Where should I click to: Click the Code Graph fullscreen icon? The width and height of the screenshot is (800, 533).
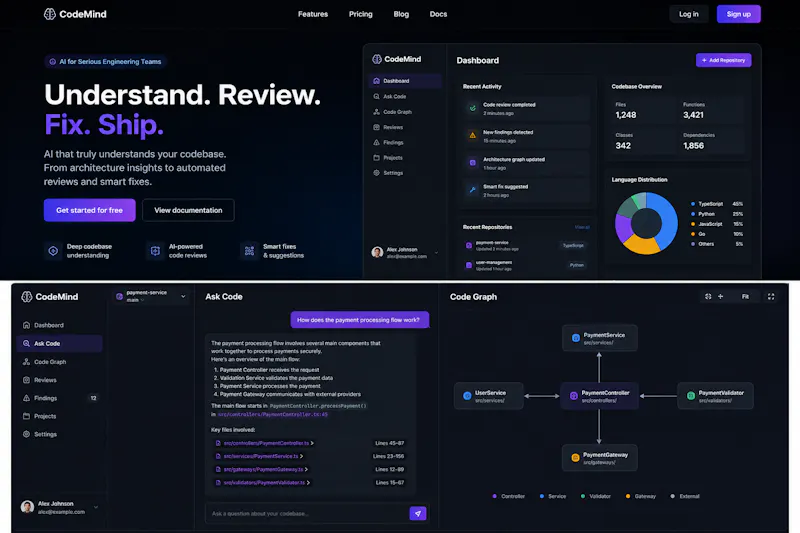click(771, 296)
